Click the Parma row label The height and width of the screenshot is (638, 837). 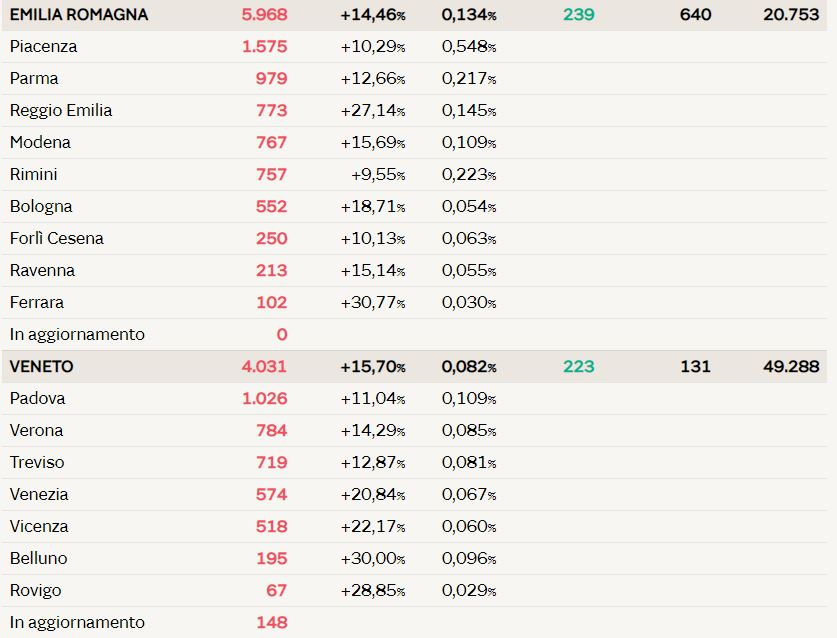pos(34,78)
